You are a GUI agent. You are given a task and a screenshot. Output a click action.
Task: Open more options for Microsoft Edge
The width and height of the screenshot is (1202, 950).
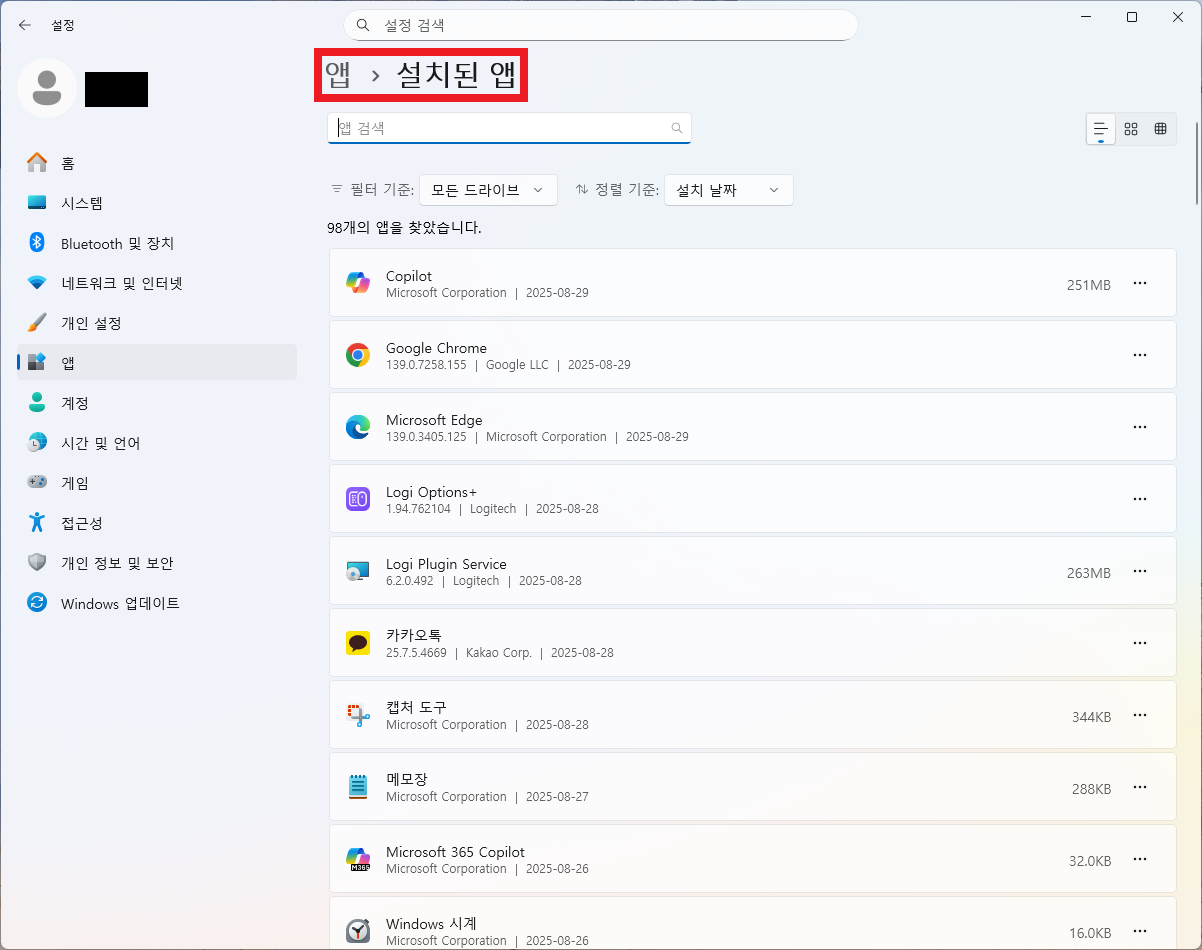tap(1140, 427)
